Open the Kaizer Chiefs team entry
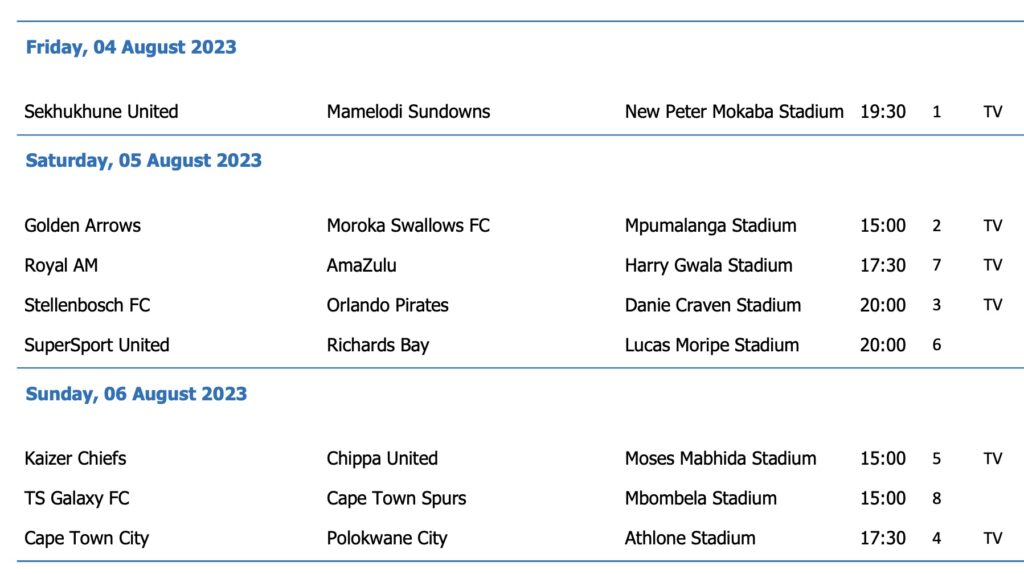This screenshot has height=574, width=1024. click(x=76, y=458)
